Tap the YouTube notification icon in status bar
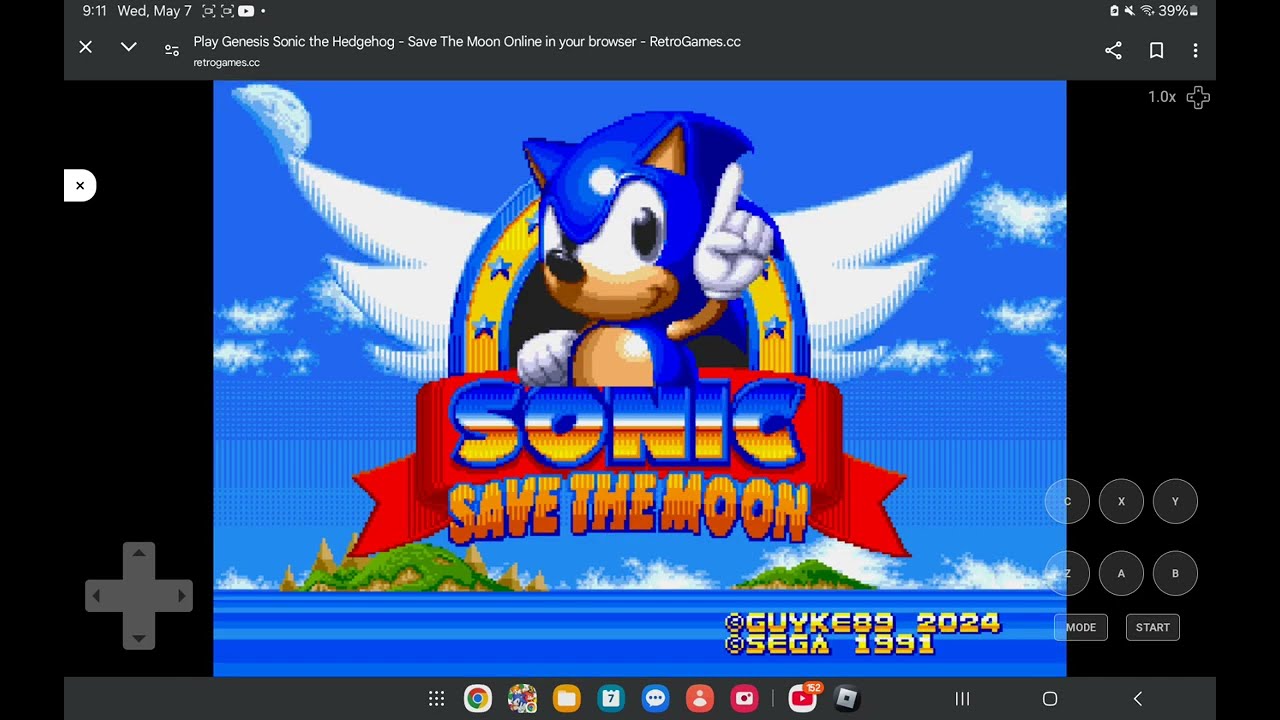 tap(246, 11)
